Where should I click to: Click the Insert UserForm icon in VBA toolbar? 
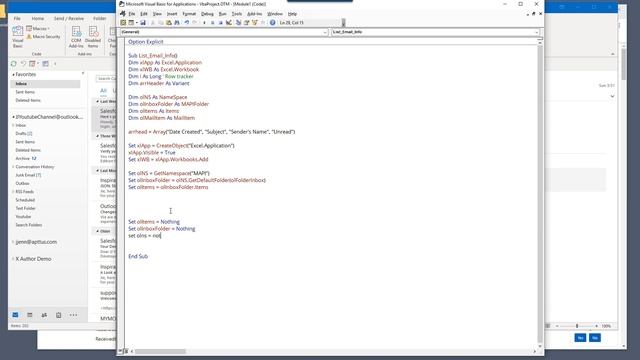point(131,22)
